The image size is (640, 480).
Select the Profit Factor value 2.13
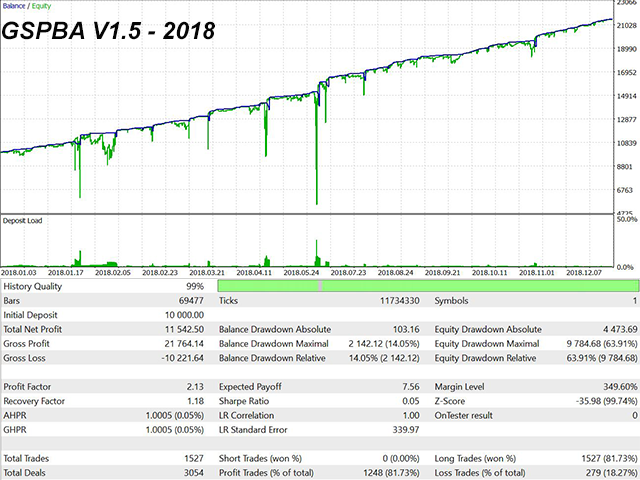pyautogui.click(x=193, y=386)
